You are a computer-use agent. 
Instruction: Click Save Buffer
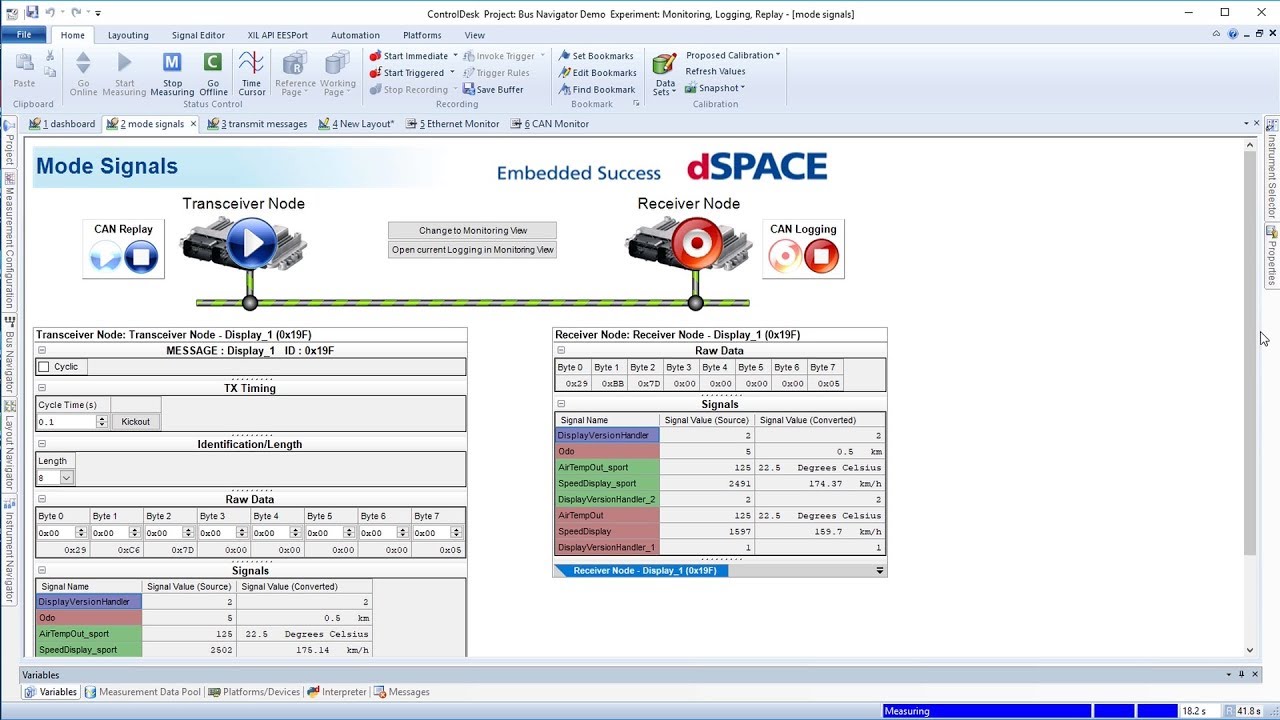tap(493, 90)
